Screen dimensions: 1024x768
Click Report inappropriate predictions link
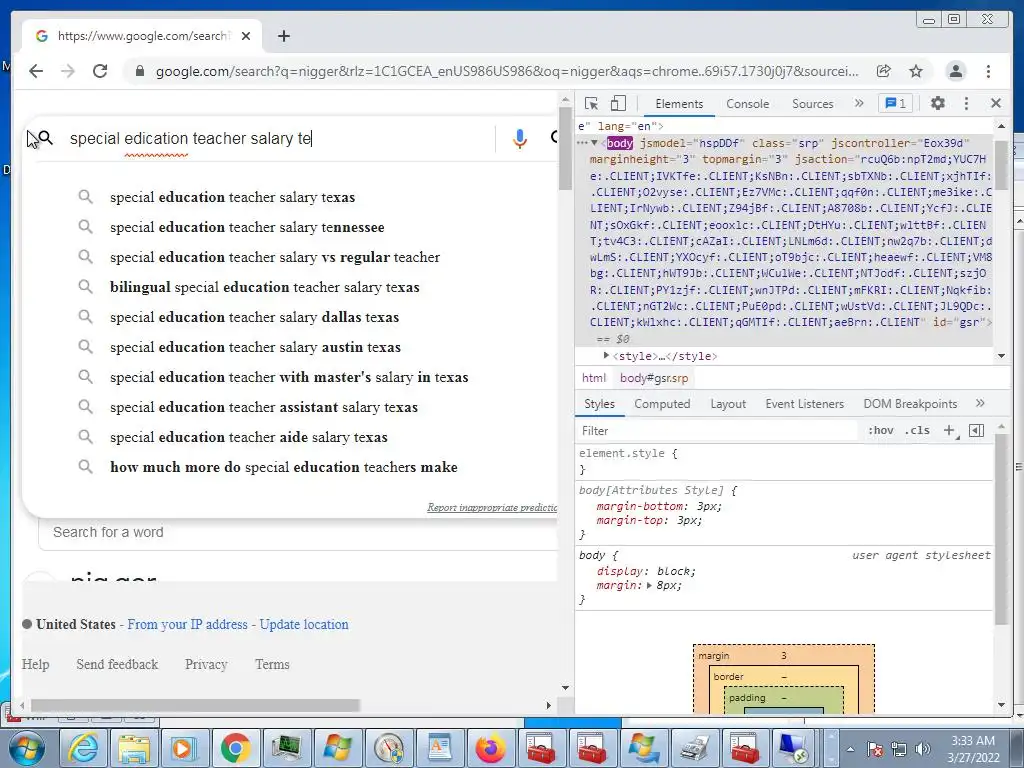click(492, 507)
